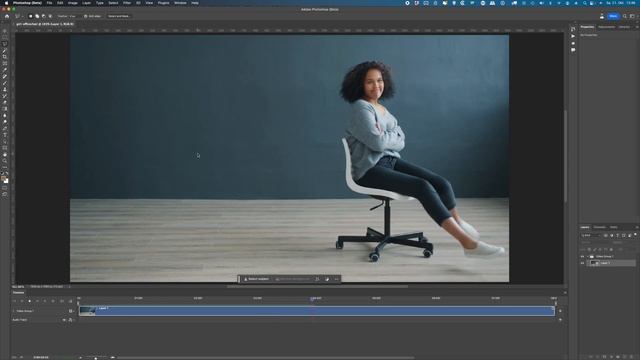Viewport: 640px width, 360px height.
Task: Choose the Subtract from selection mode icon
Action: [x=44, y=16]
